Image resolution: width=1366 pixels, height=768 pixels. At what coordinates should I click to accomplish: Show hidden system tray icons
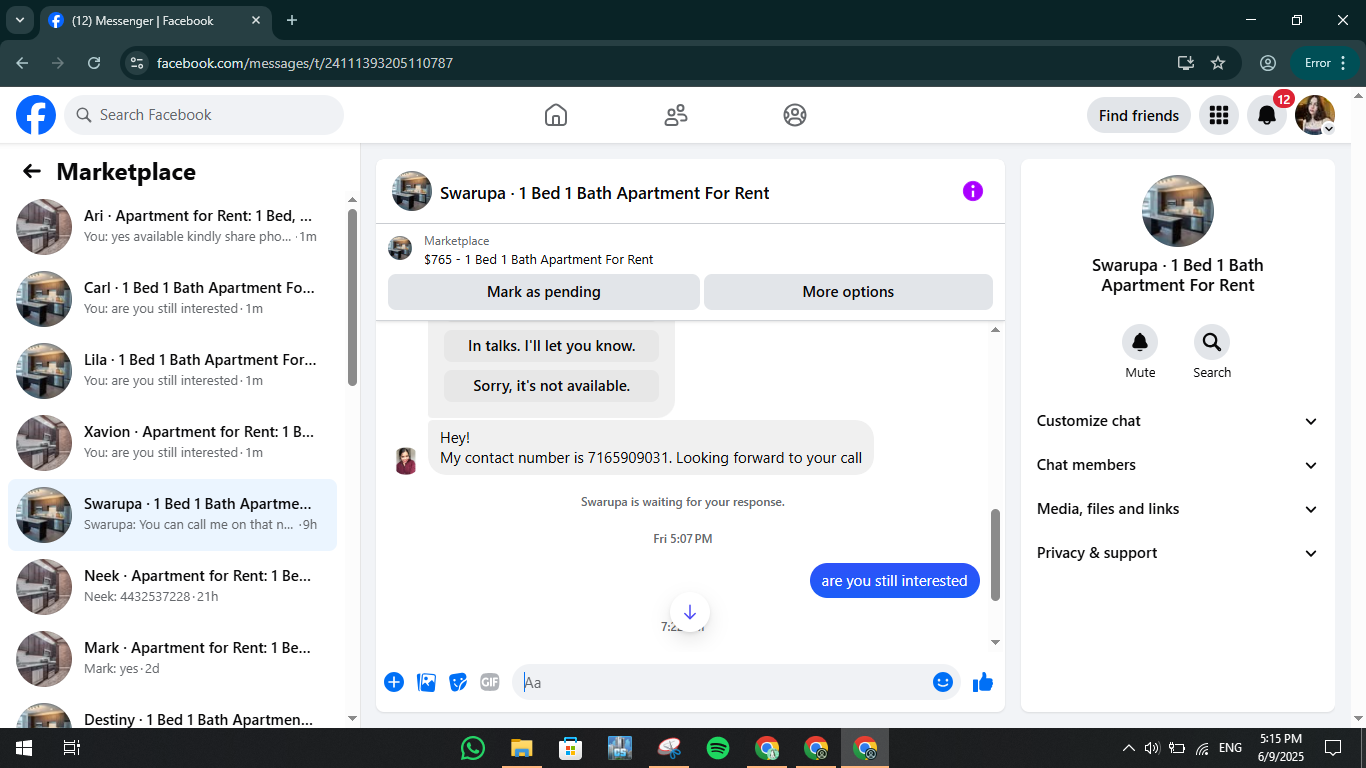click(1129, 748)
